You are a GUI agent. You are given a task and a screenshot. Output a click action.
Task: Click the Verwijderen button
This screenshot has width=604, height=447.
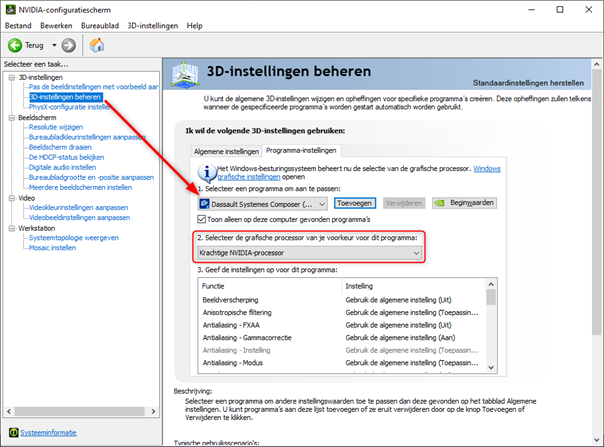point(404,203)
